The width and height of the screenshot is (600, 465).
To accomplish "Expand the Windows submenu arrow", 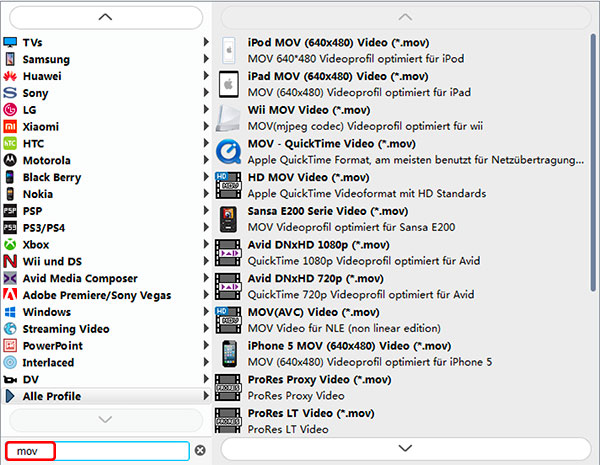I will tap(206, 311).
